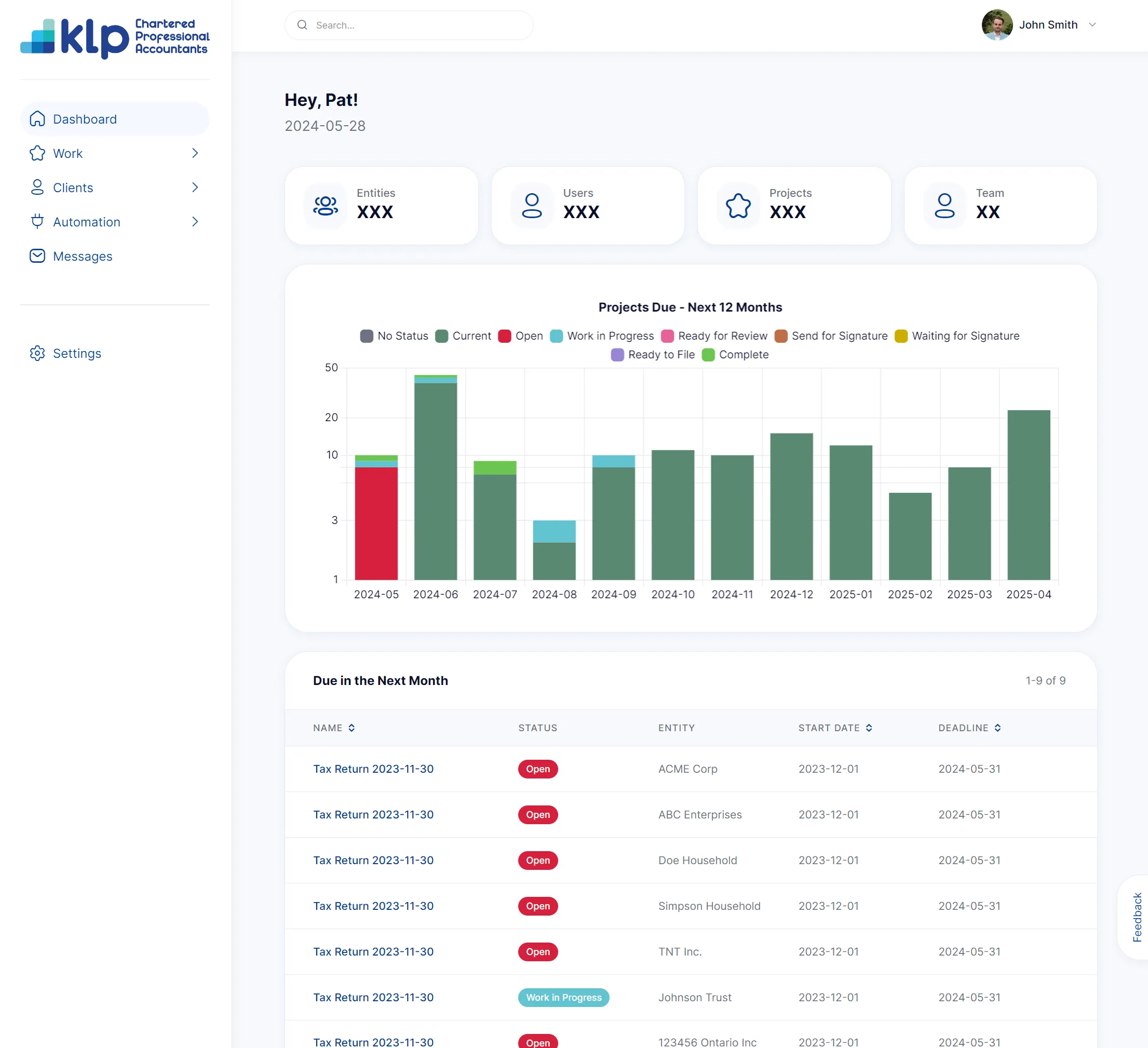
Task: Click the Send for Signature legend swatch
Action: 781,336
